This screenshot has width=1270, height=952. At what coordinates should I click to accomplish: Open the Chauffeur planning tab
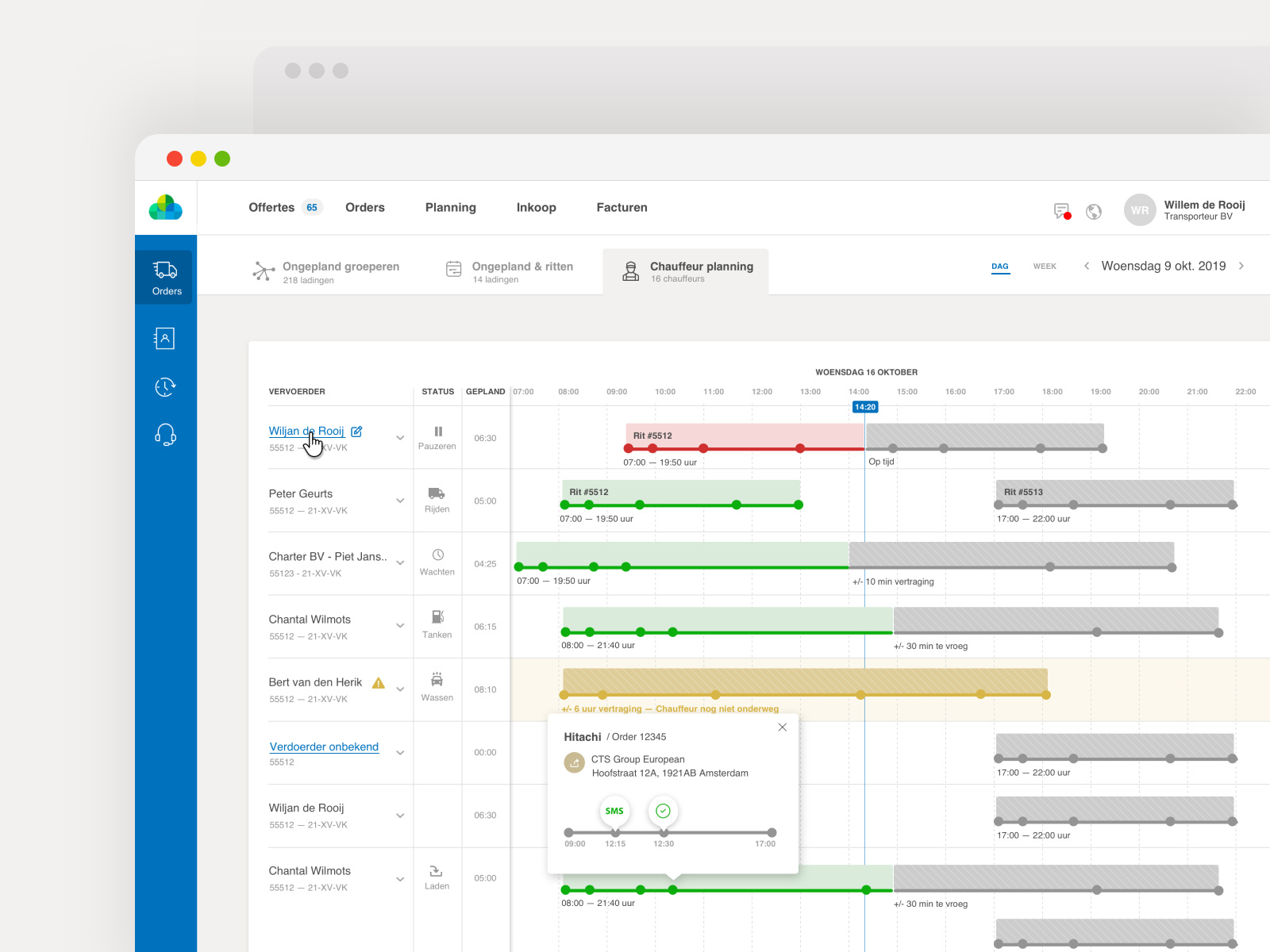(x=700, y=271)
